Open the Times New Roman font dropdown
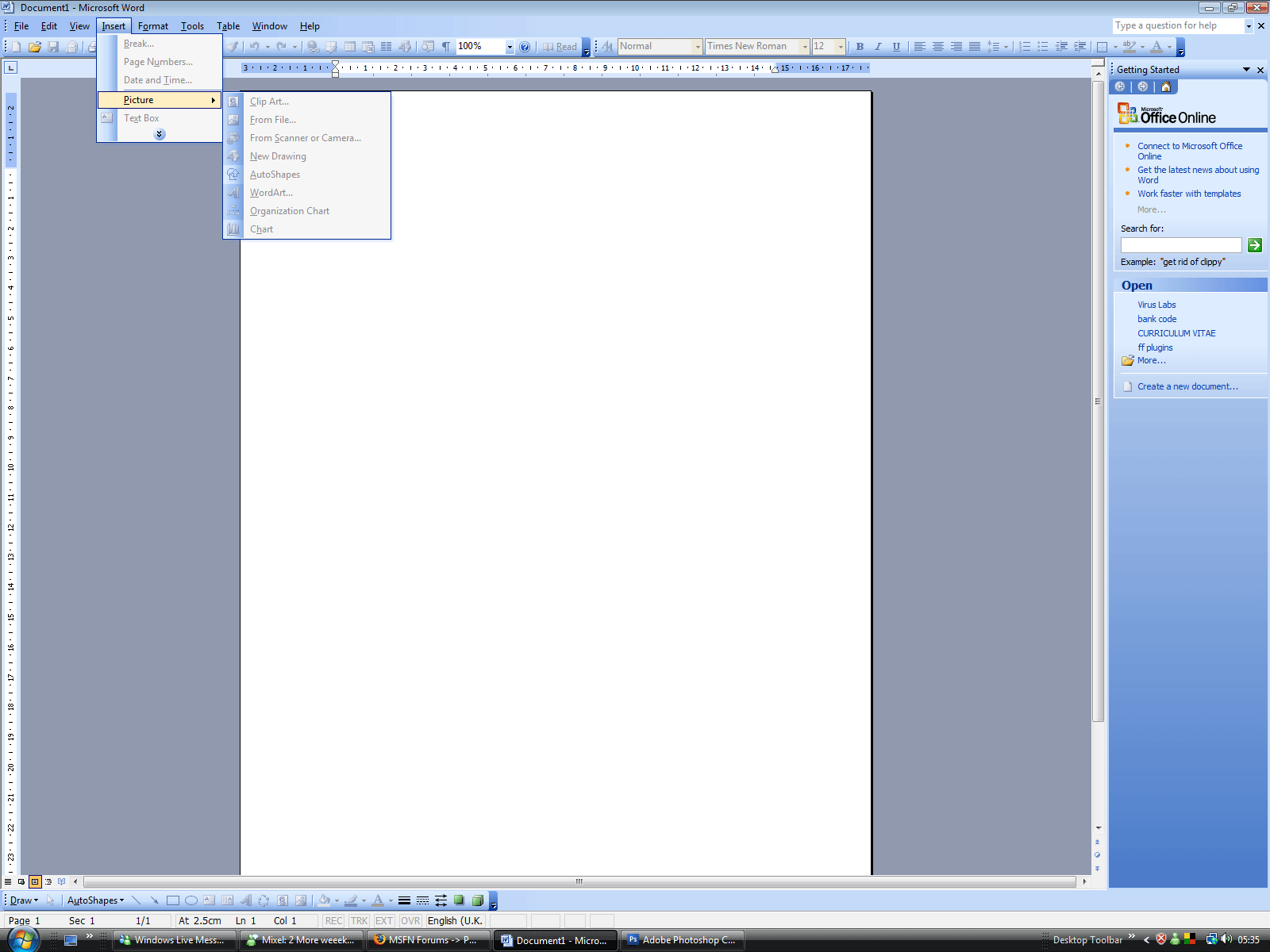This screenshot has width=1270, height=952. pyautogui.click(x=805, y=47)
